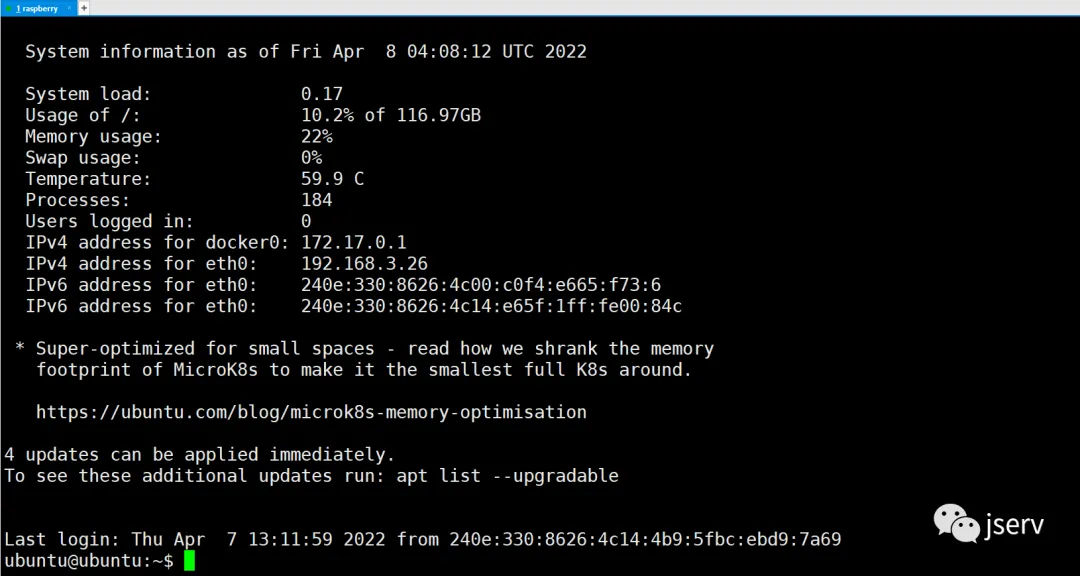This screenshot has width=1080, height=576.
Task: Click the disk usage 10.2% of 116.97GB
Action: coord(391,115)
